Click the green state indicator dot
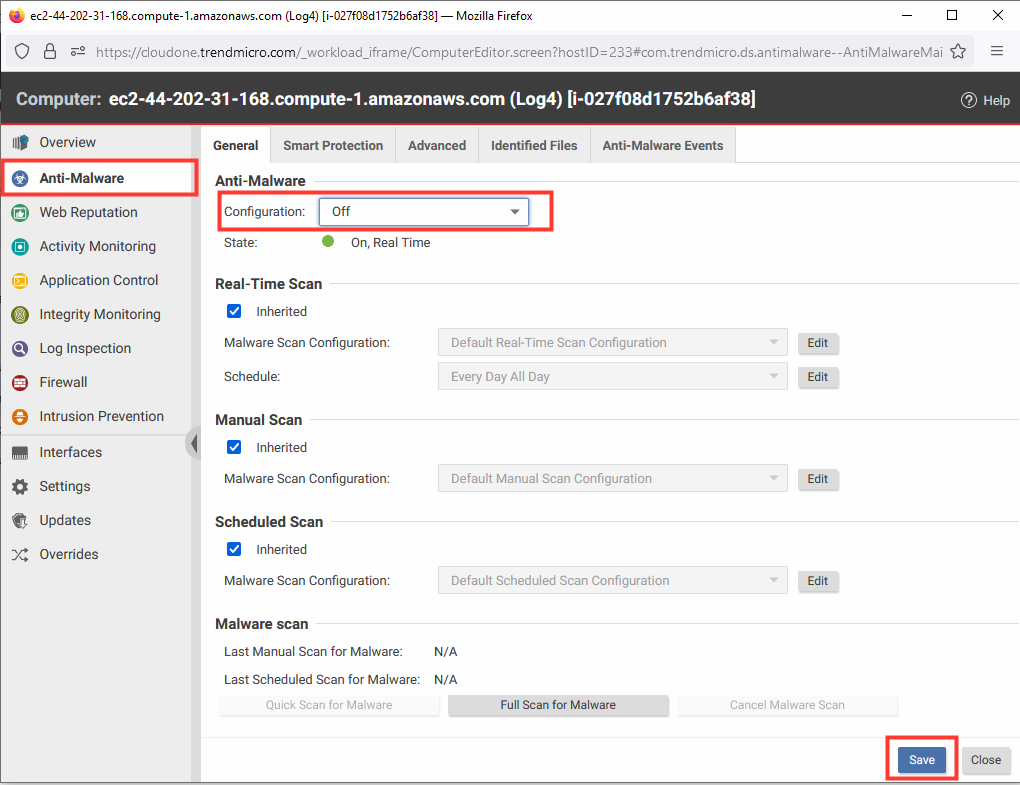This screenshot has height=785, width=1020. (328, 242)
